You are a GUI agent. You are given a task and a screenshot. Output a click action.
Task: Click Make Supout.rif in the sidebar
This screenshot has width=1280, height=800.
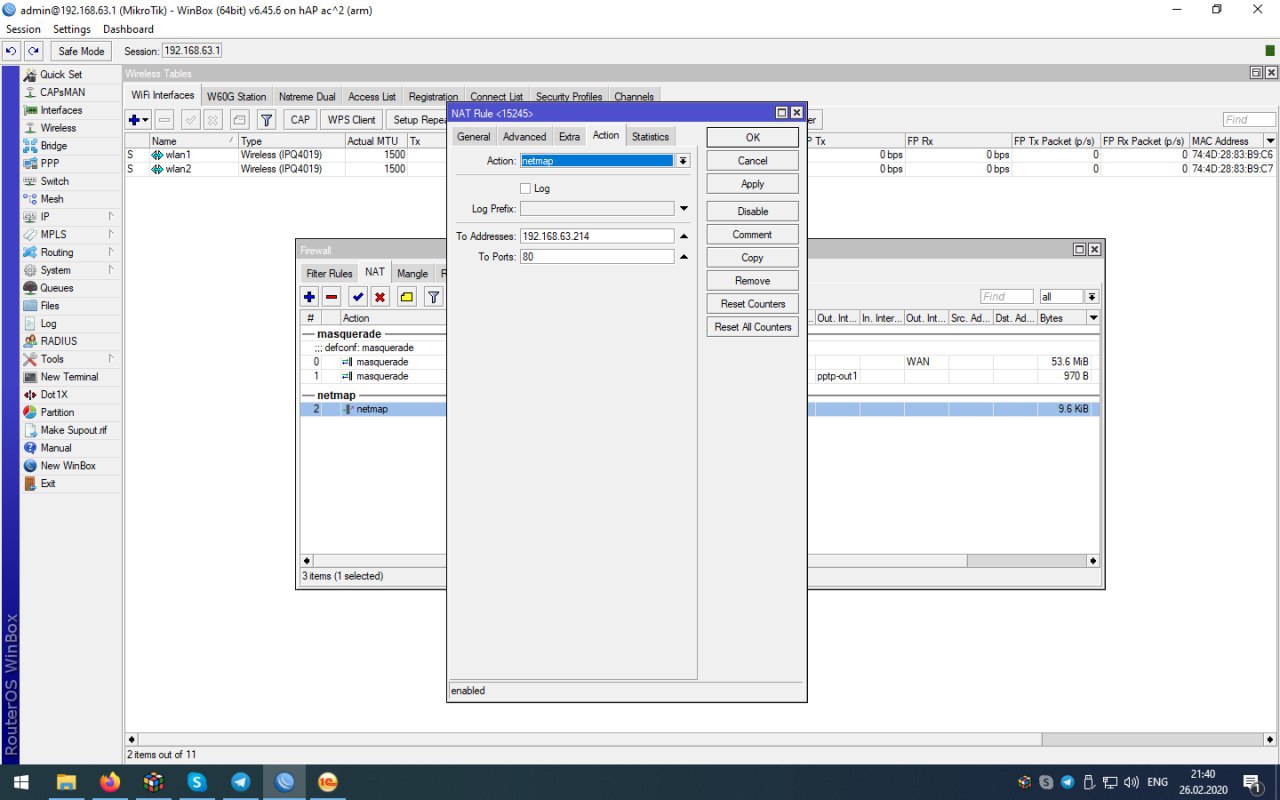(x=73, y=430)
